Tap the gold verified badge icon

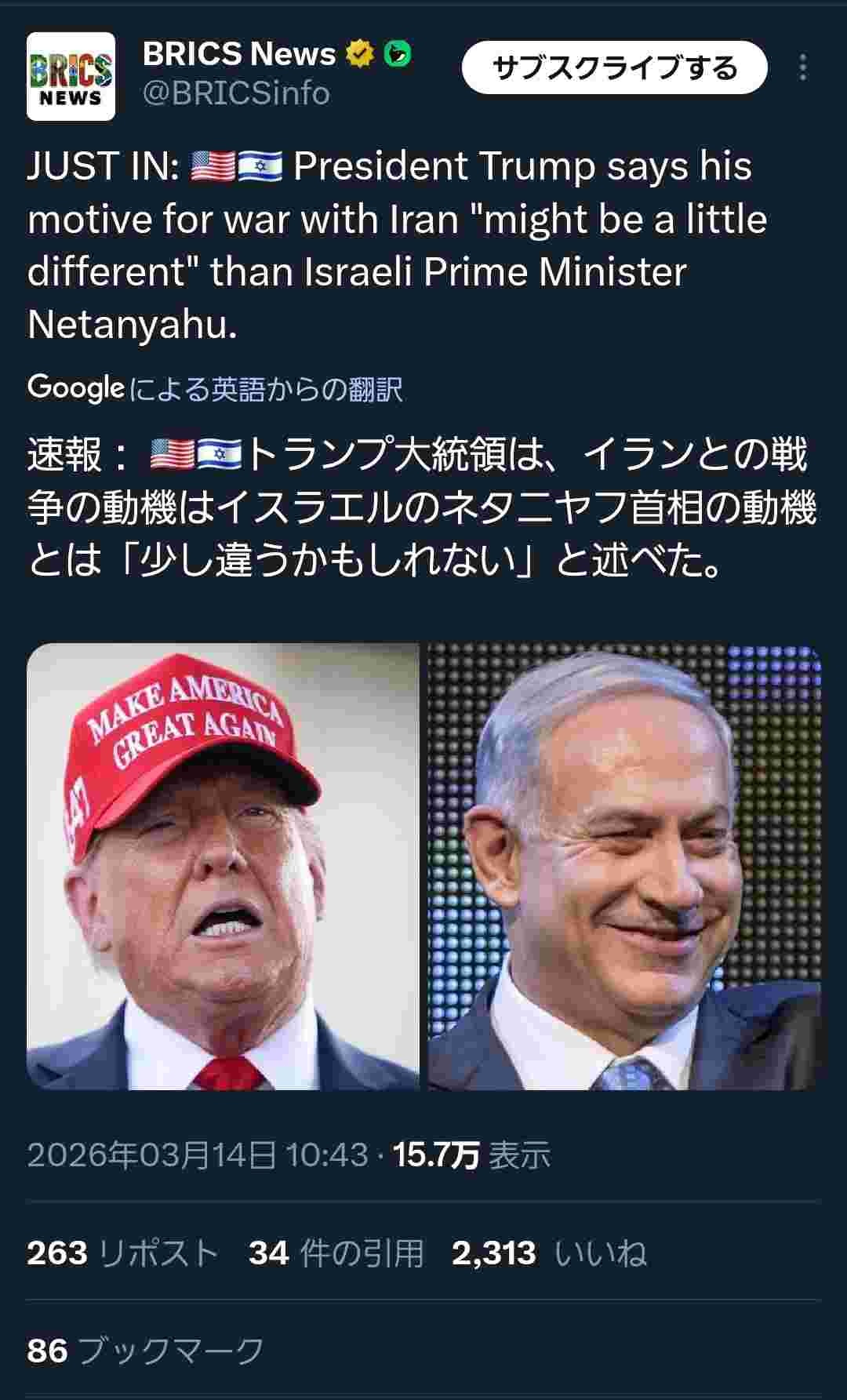point(360,54)
